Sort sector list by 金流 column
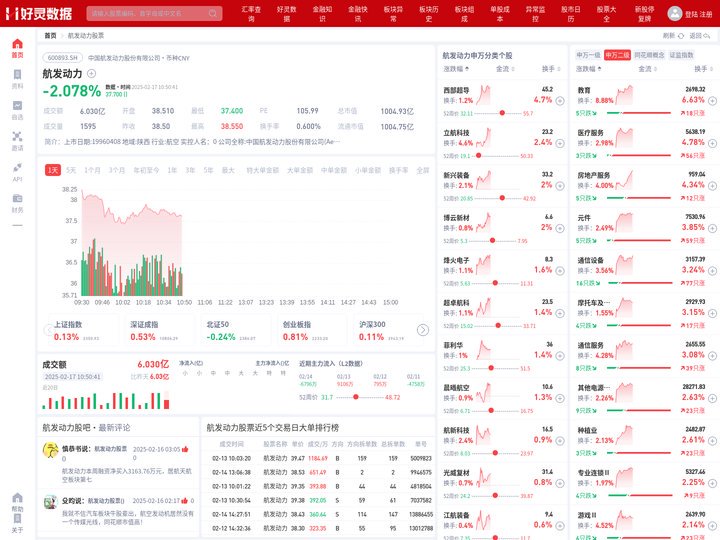This screenshot has height=540, width=720. click(x=647, y=69)
